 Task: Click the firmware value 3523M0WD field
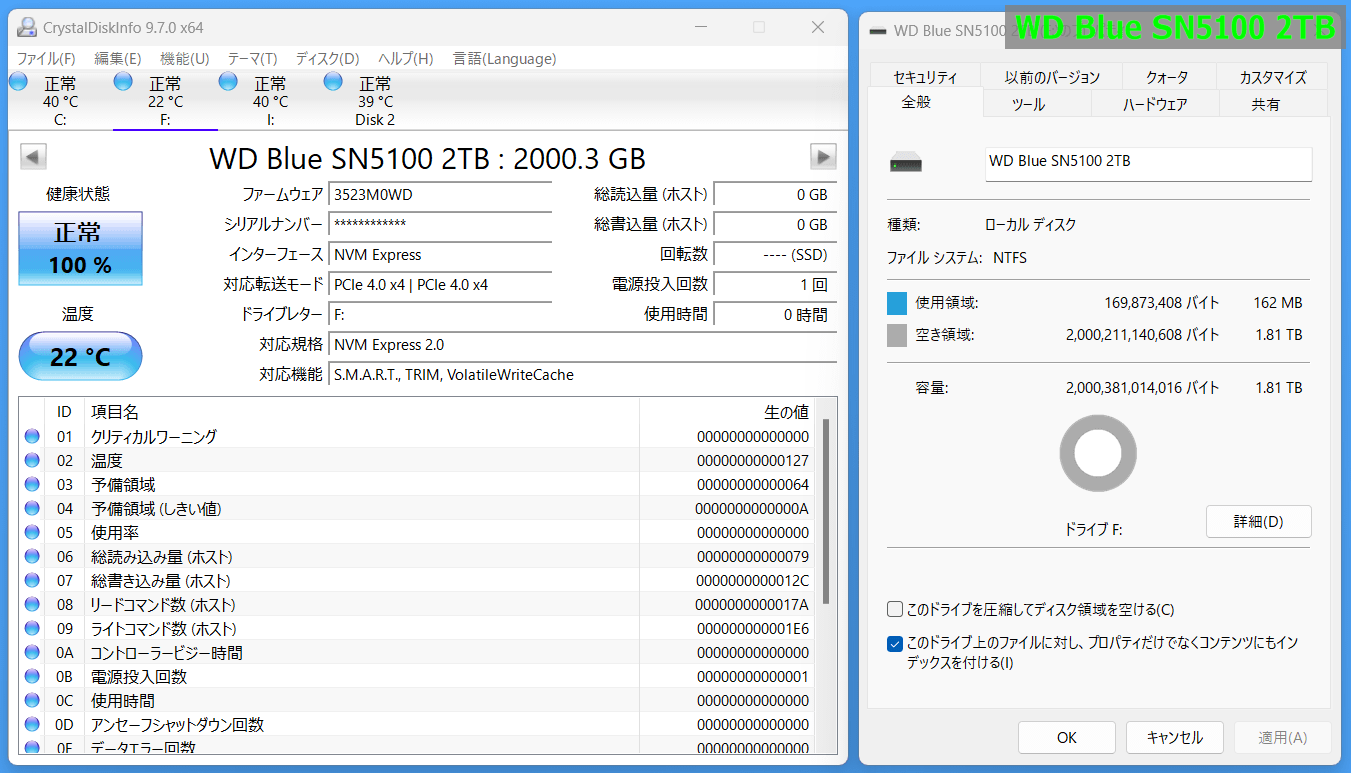pos(441,195)
